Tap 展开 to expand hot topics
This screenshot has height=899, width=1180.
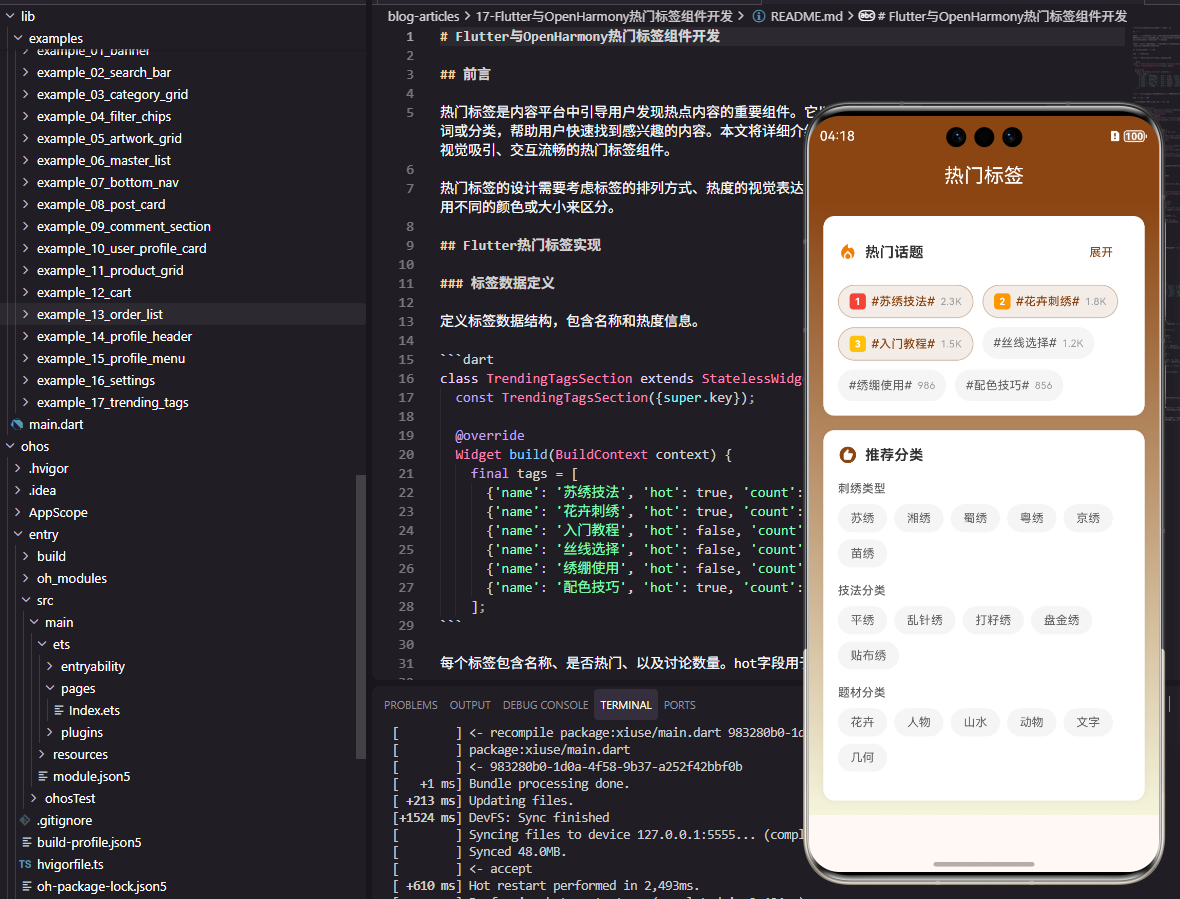click(x=1100, y=252)
